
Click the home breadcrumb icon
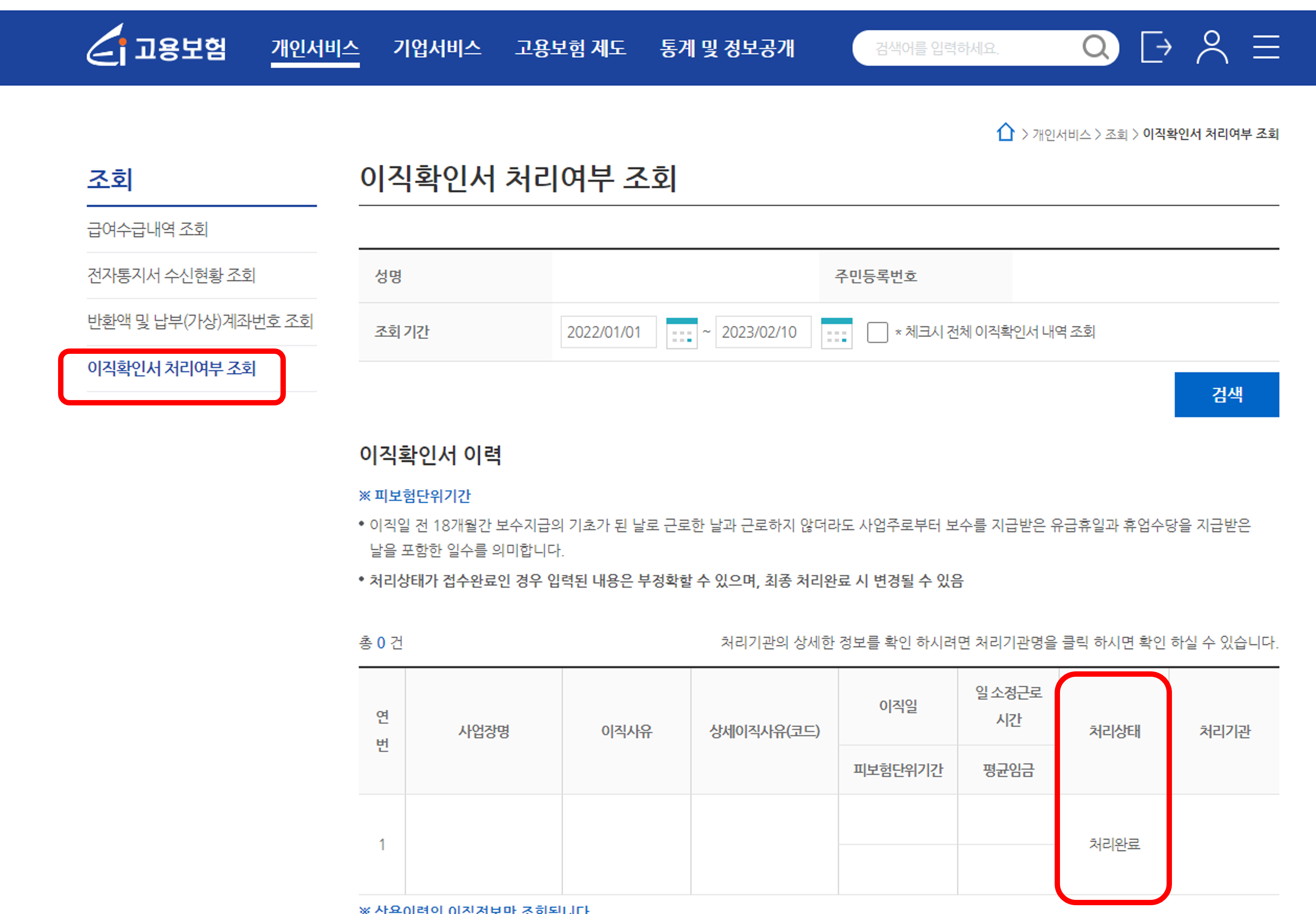coord(1005,132)
